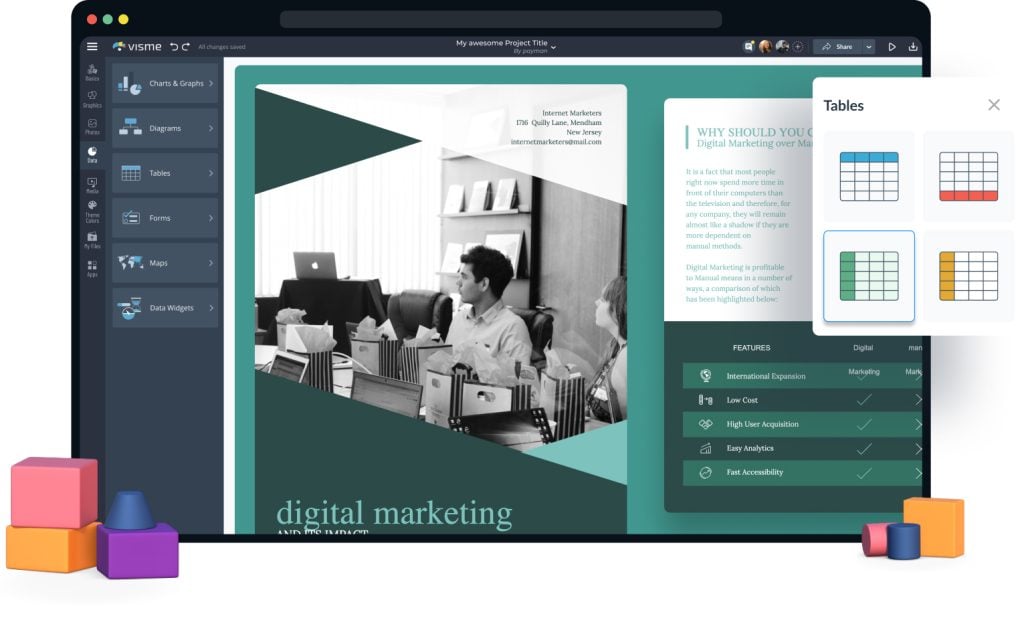Open the Apps sidebar icon

pyautogui.click(x=92, y=268)
